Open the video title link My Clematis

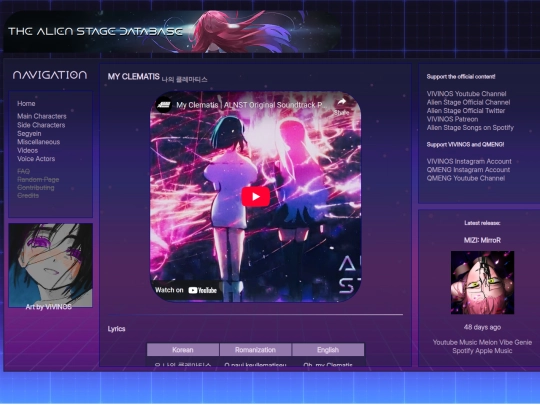coord(251,105)
